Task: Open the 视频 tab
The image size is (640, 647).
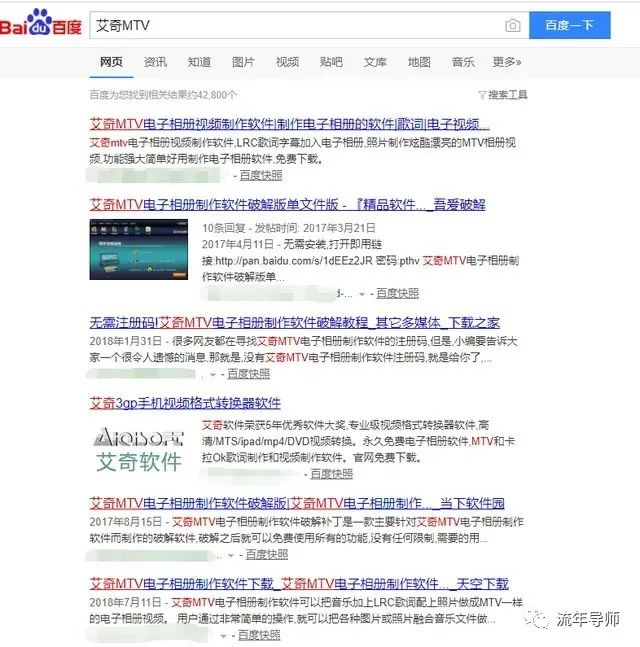Action: 287,62
